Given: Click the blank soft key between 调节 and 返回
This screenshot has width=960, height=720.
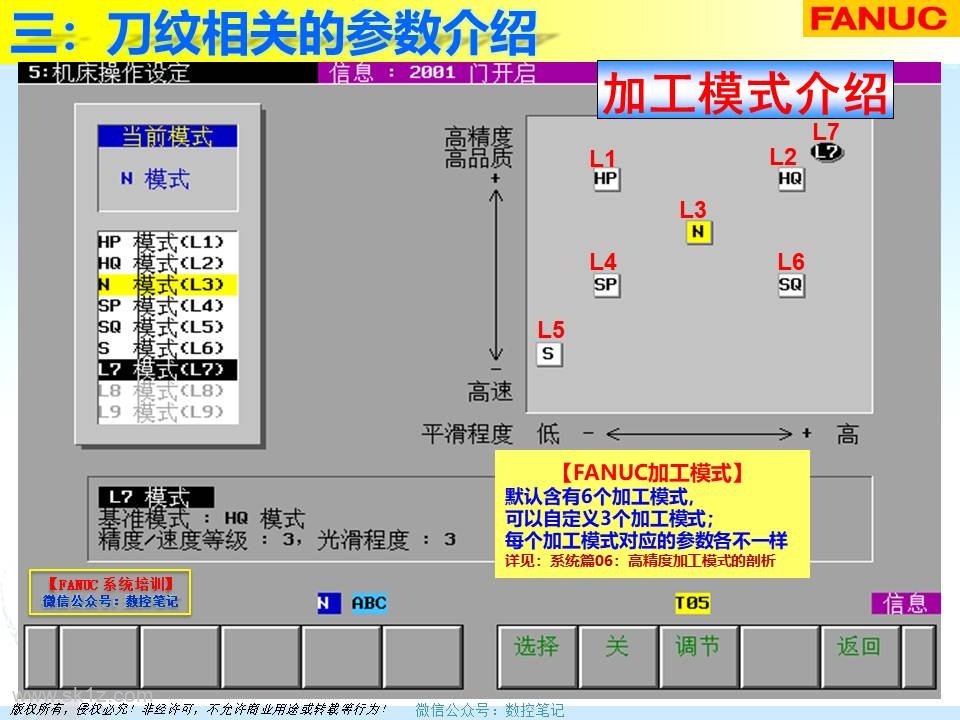Looking at the screenshot, I should (779, 656).
